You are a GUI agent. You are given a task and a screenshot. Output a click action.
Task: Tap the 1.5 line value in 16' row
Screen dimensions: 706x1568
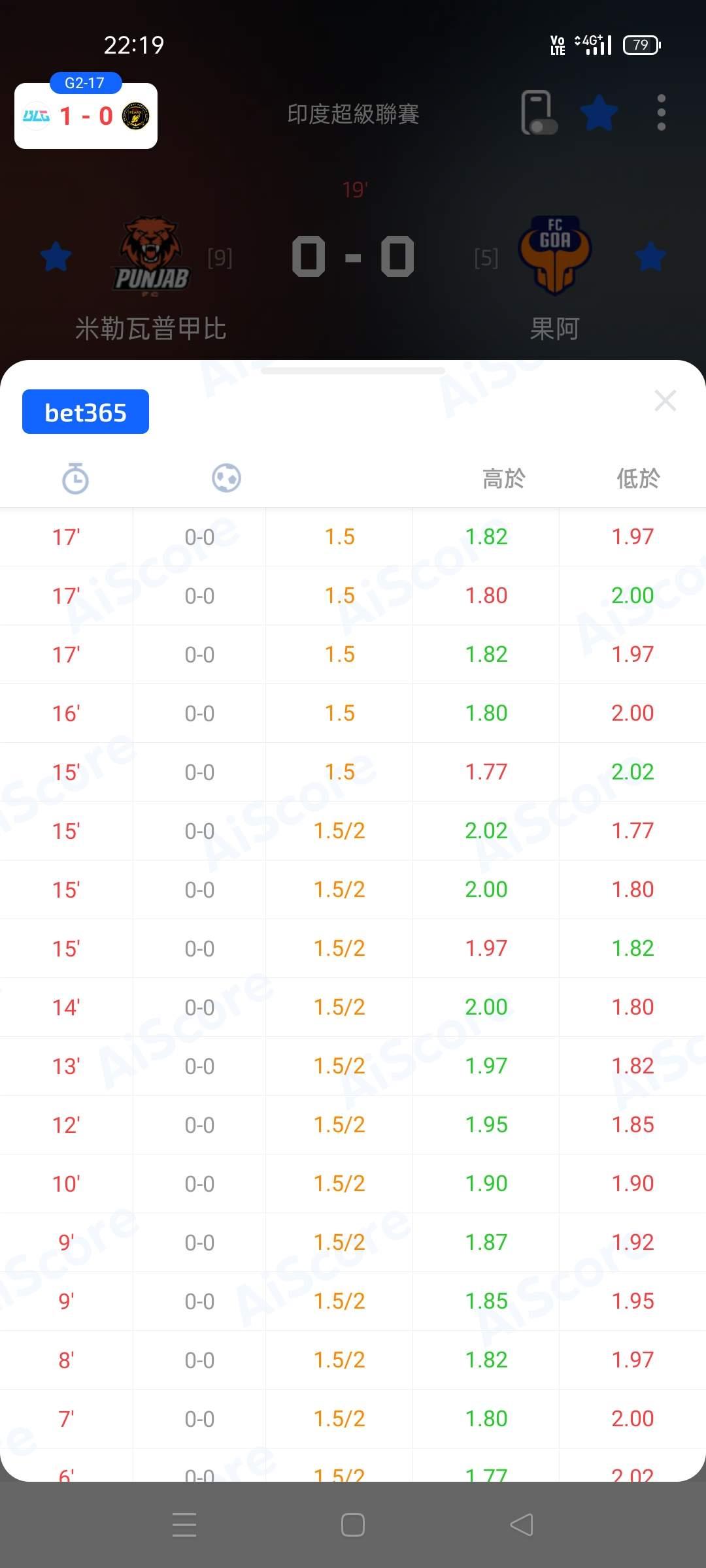point(339,713)
